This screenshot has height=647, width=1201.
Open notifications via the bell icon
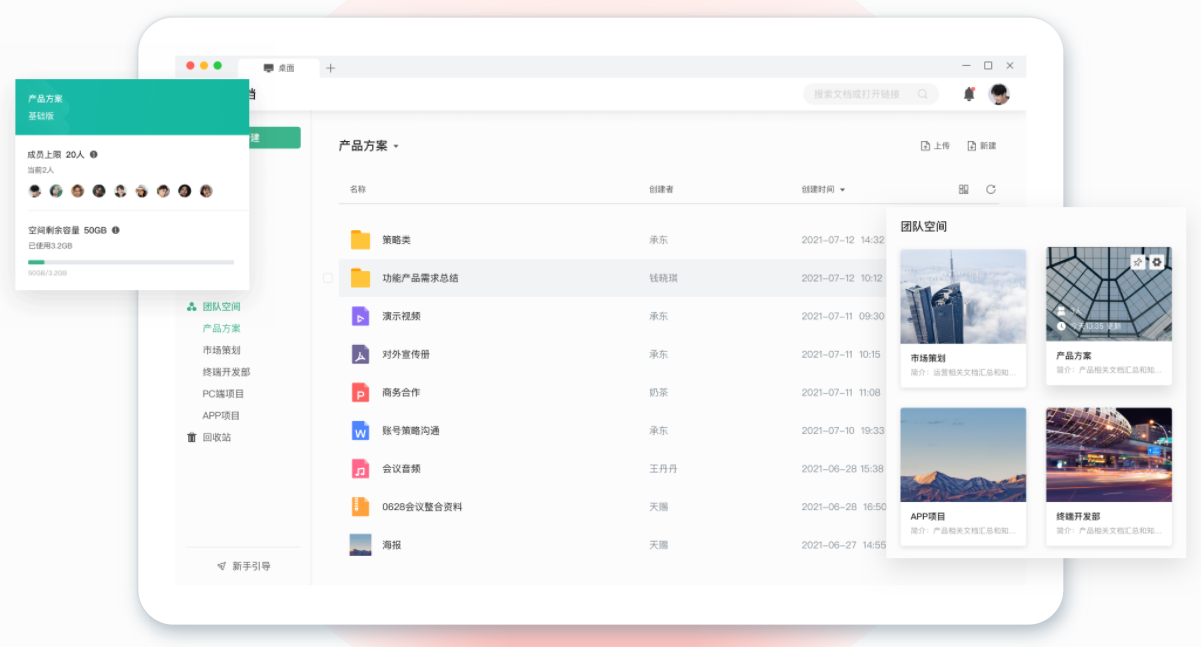(x=969, y=94)
